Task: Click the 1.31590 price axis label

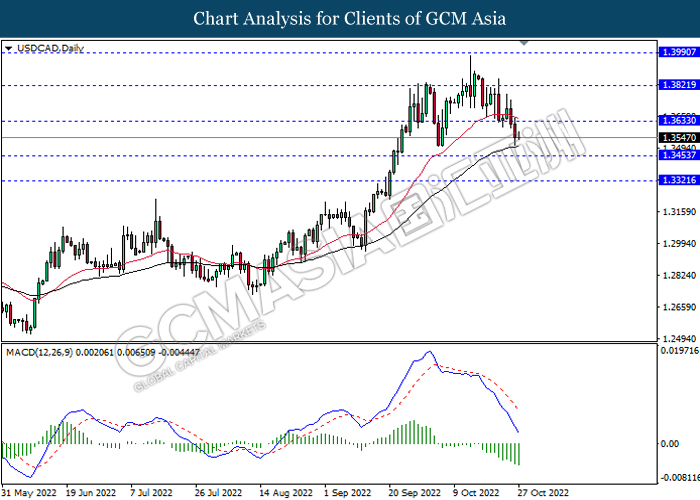Action: (x=679, y=212)
